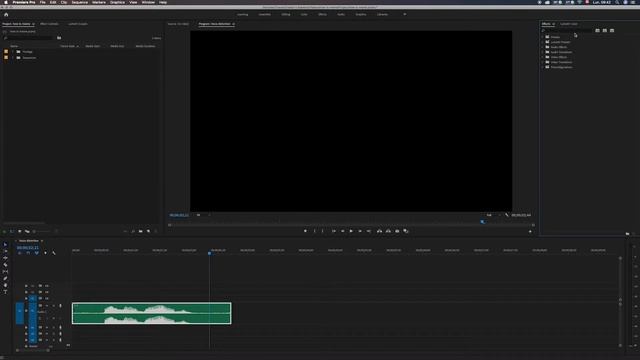
Task: Go to the Premiere Pro Home screen
Action: click(x=6, y=14)
